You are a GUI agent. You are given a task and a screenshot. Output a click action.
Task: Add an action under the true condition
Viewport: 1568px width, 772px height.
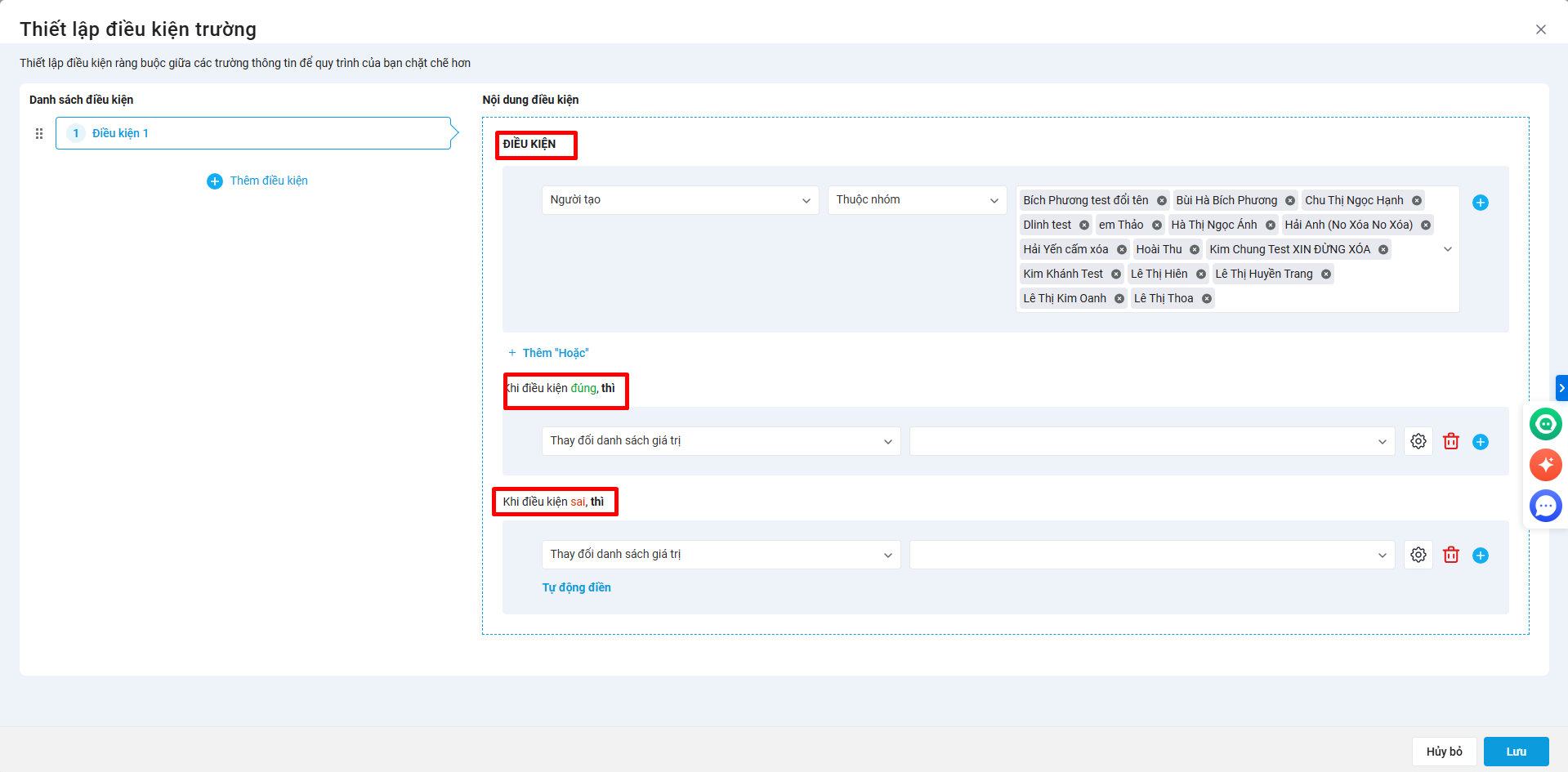click(x=1481, y=442)
